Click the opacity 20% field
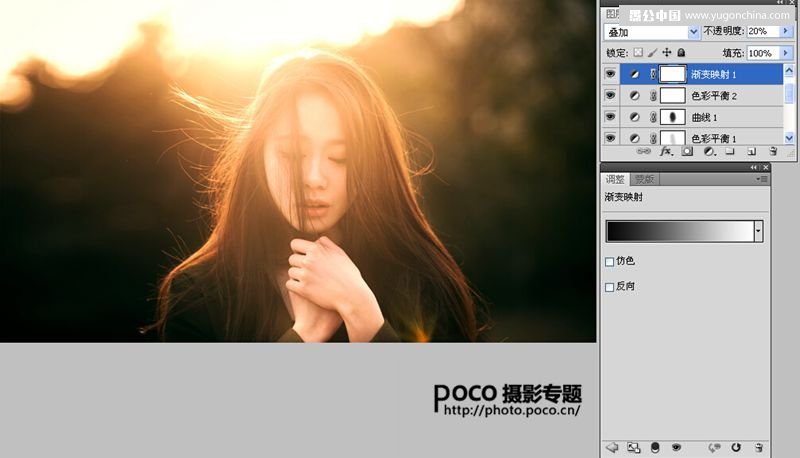Viewport: 800px width, 458px height. click(x=763, y=31)
